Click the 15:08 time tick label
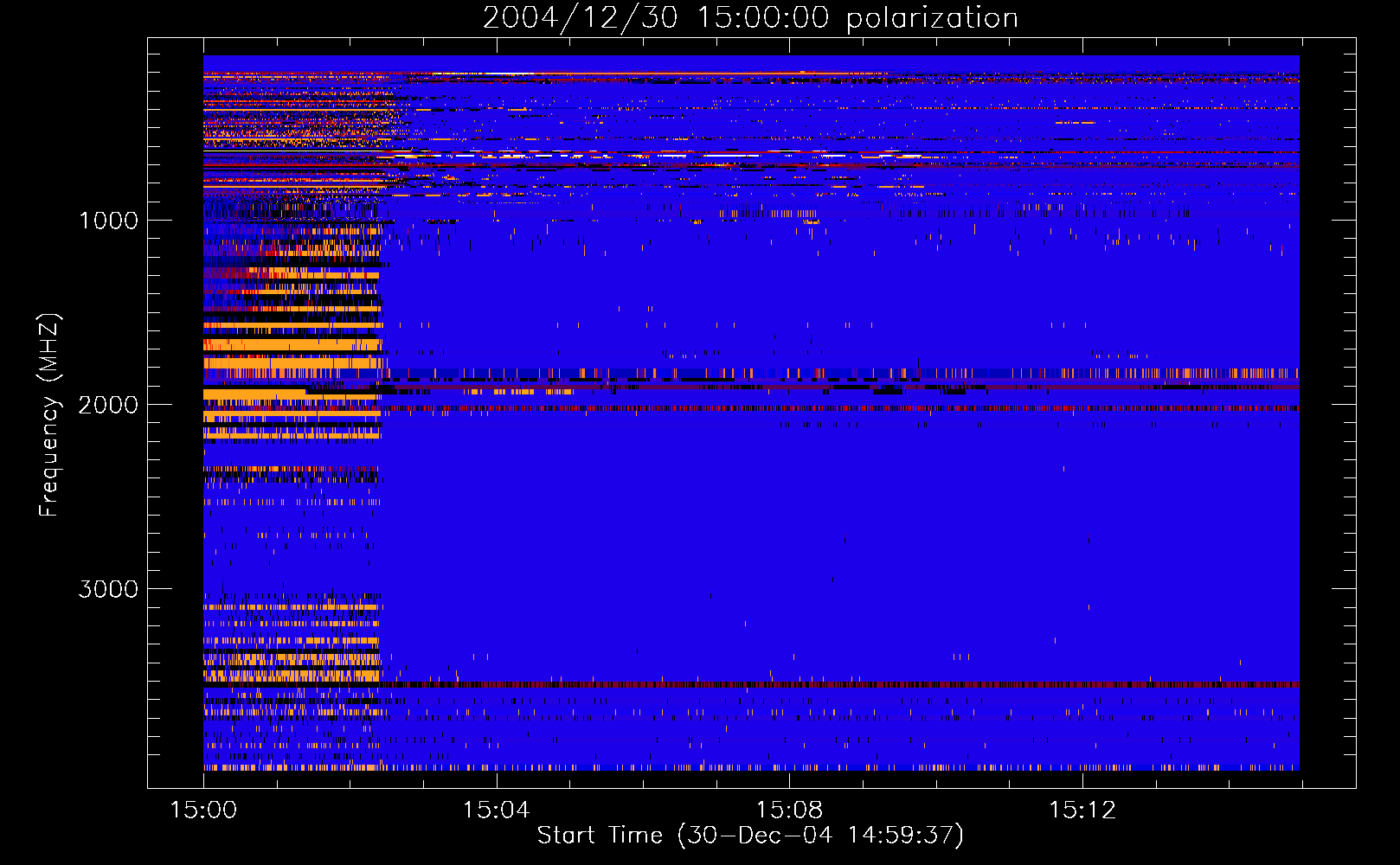Viewport: 1400px width, 865px height. 789,811
